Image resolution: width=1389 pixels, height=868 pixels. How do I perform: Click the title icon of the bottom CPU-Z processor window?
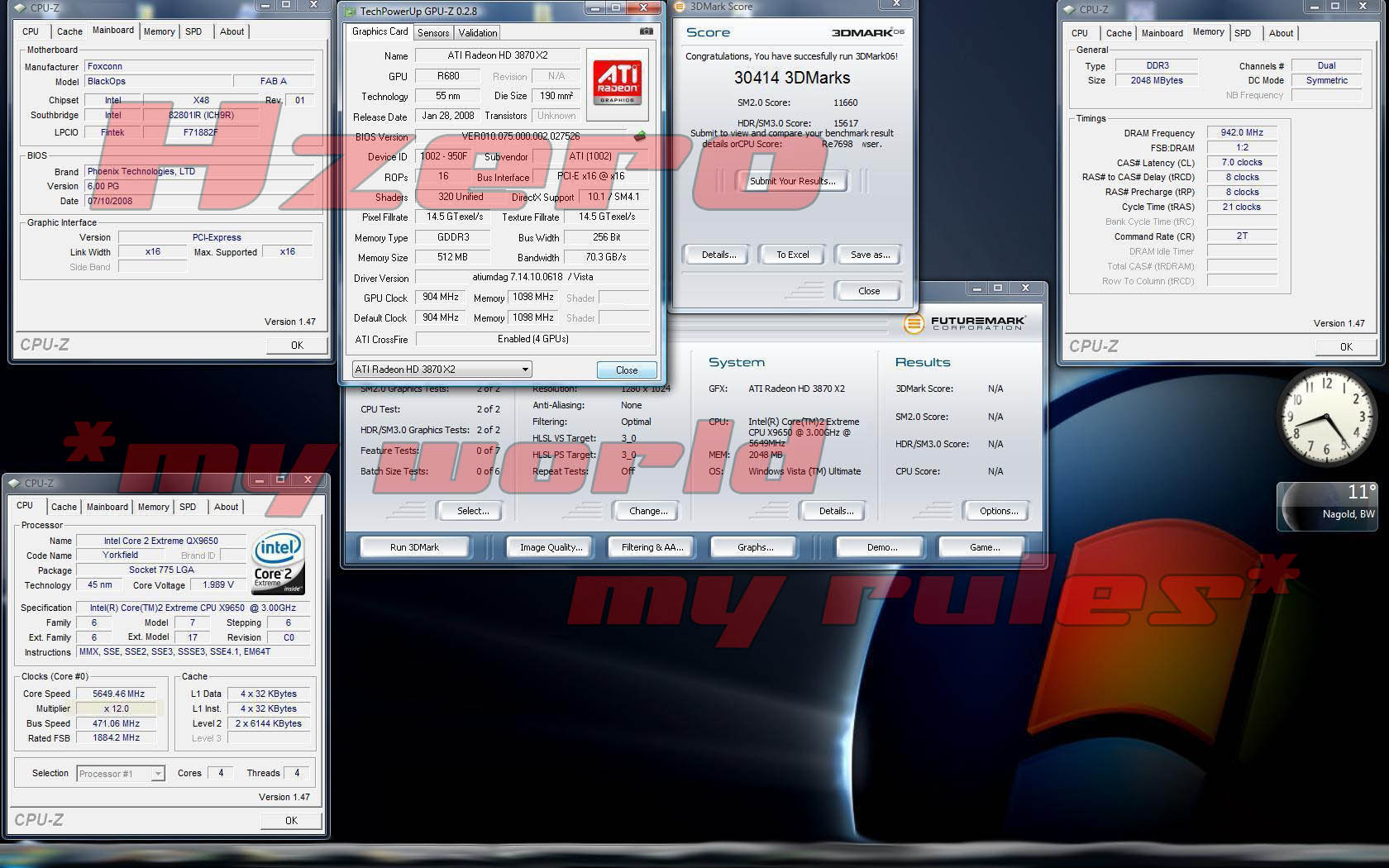pyautogui.click(x=13, y=483)
